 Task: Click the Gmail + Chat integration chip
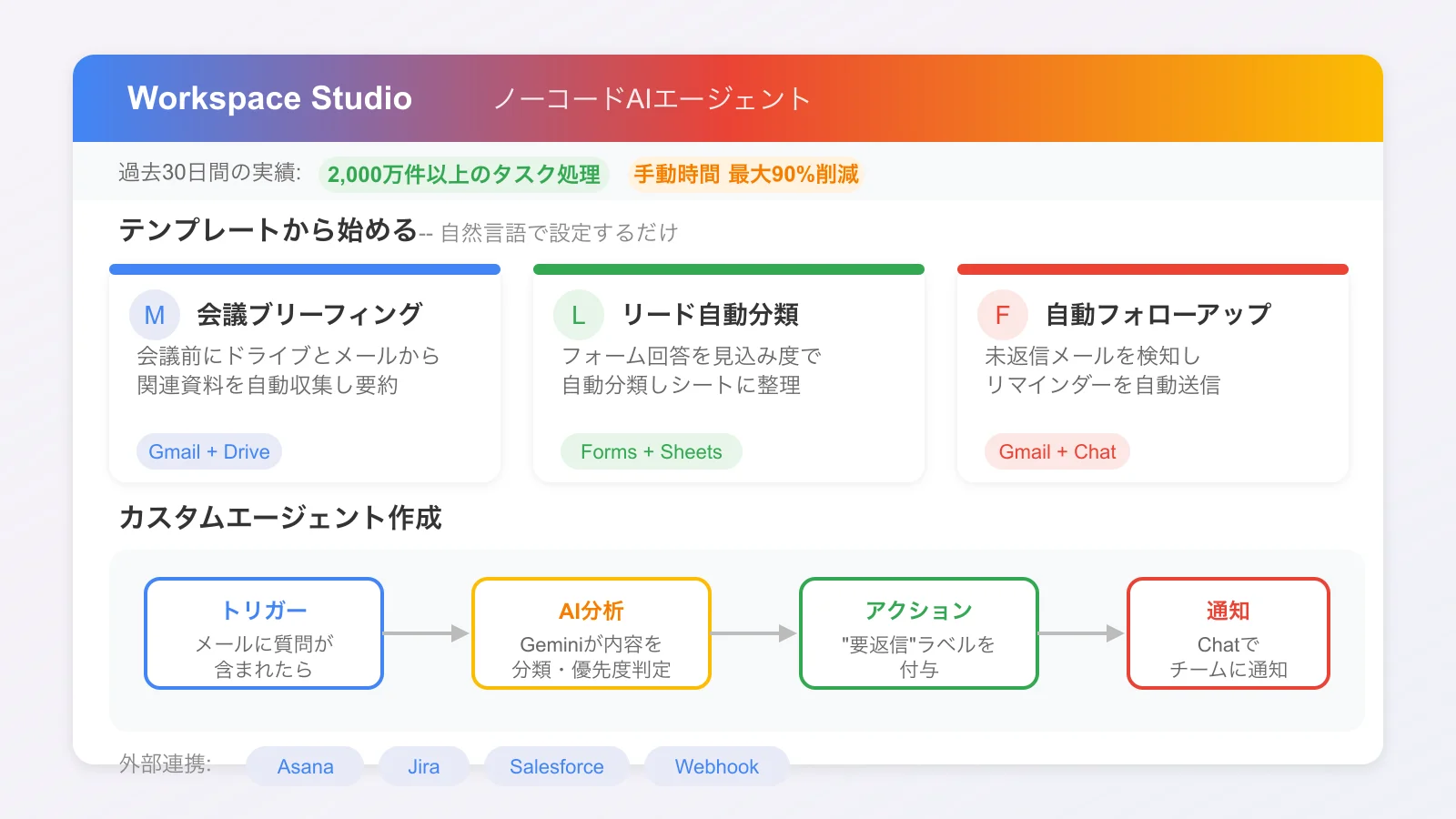(1057, 451)
